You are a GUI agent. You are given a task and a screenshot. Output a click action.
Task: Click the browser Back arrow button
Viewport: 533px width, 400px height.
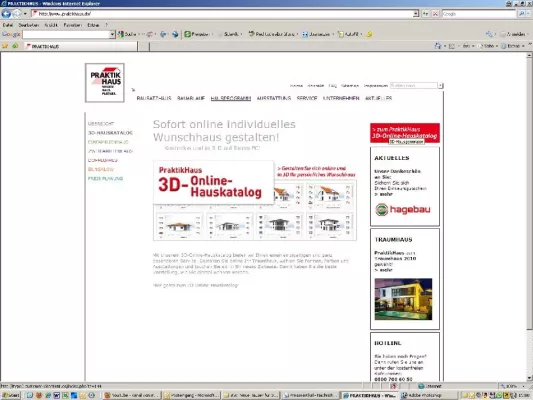point(6,14)
